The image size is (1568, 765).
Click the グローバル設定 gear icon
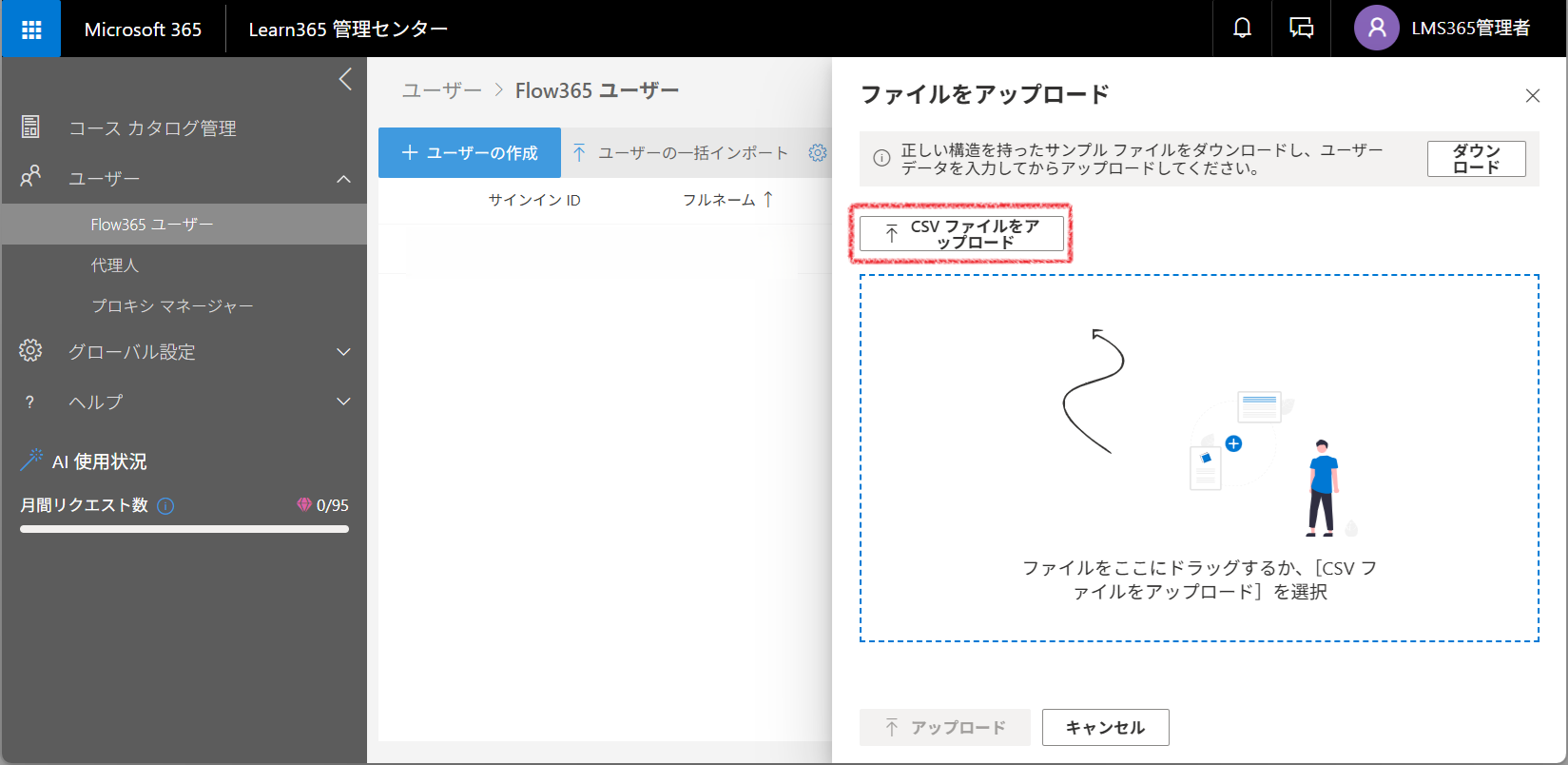coord(30,350)
